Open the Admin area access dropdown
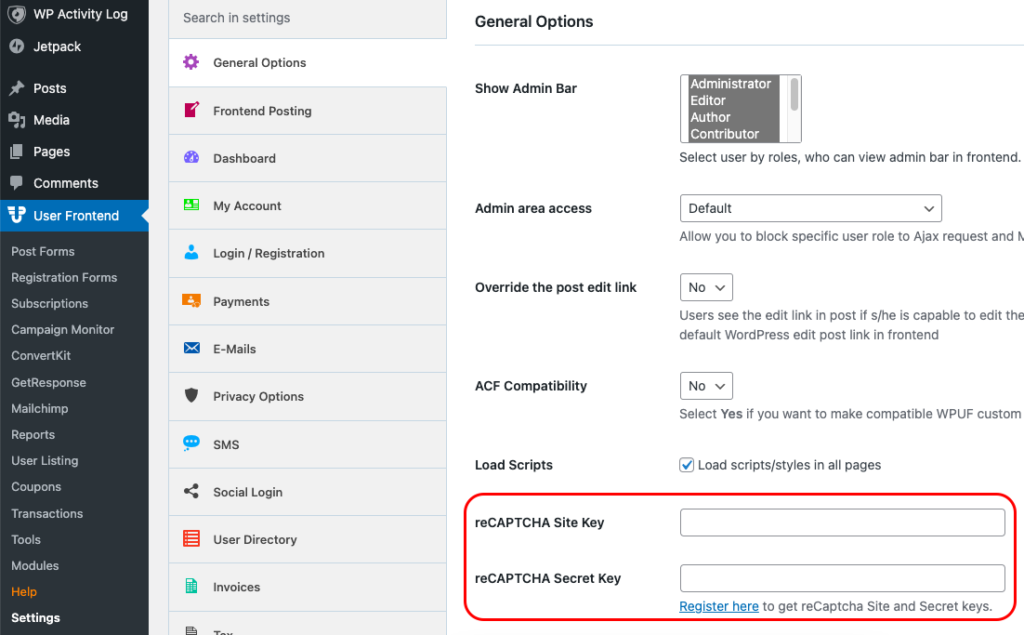This screenshot has width=1024, height=635. [x=810, y=208]
